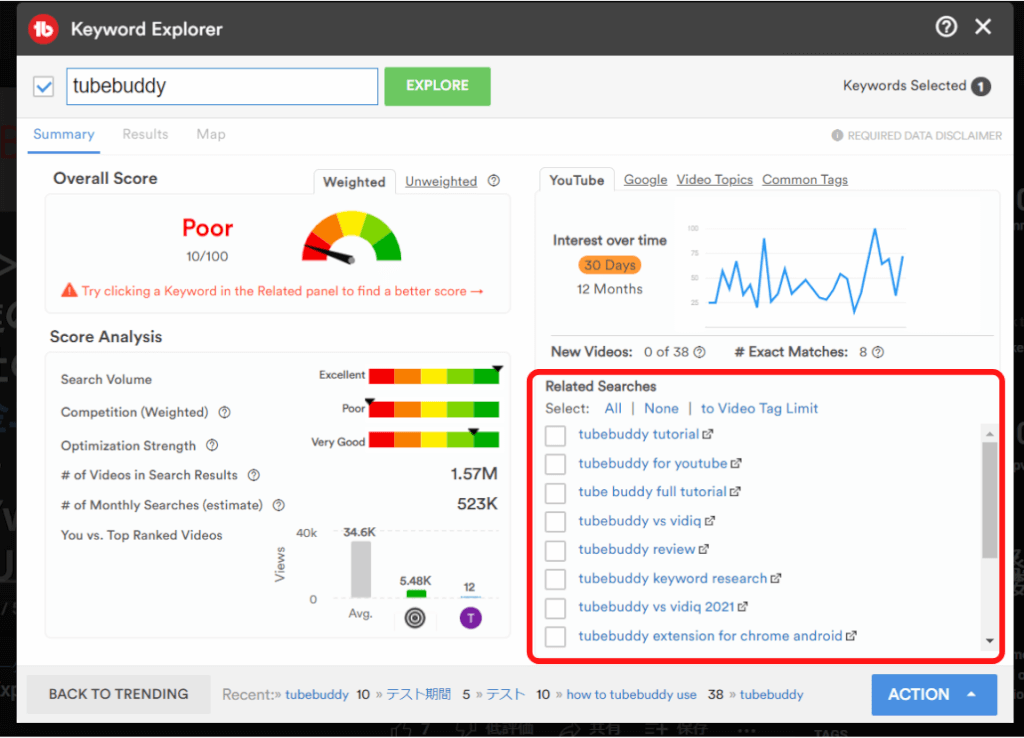Open the Video Topics tab
The height and width of the screenshot is (738, 1024).
point(714,180)
